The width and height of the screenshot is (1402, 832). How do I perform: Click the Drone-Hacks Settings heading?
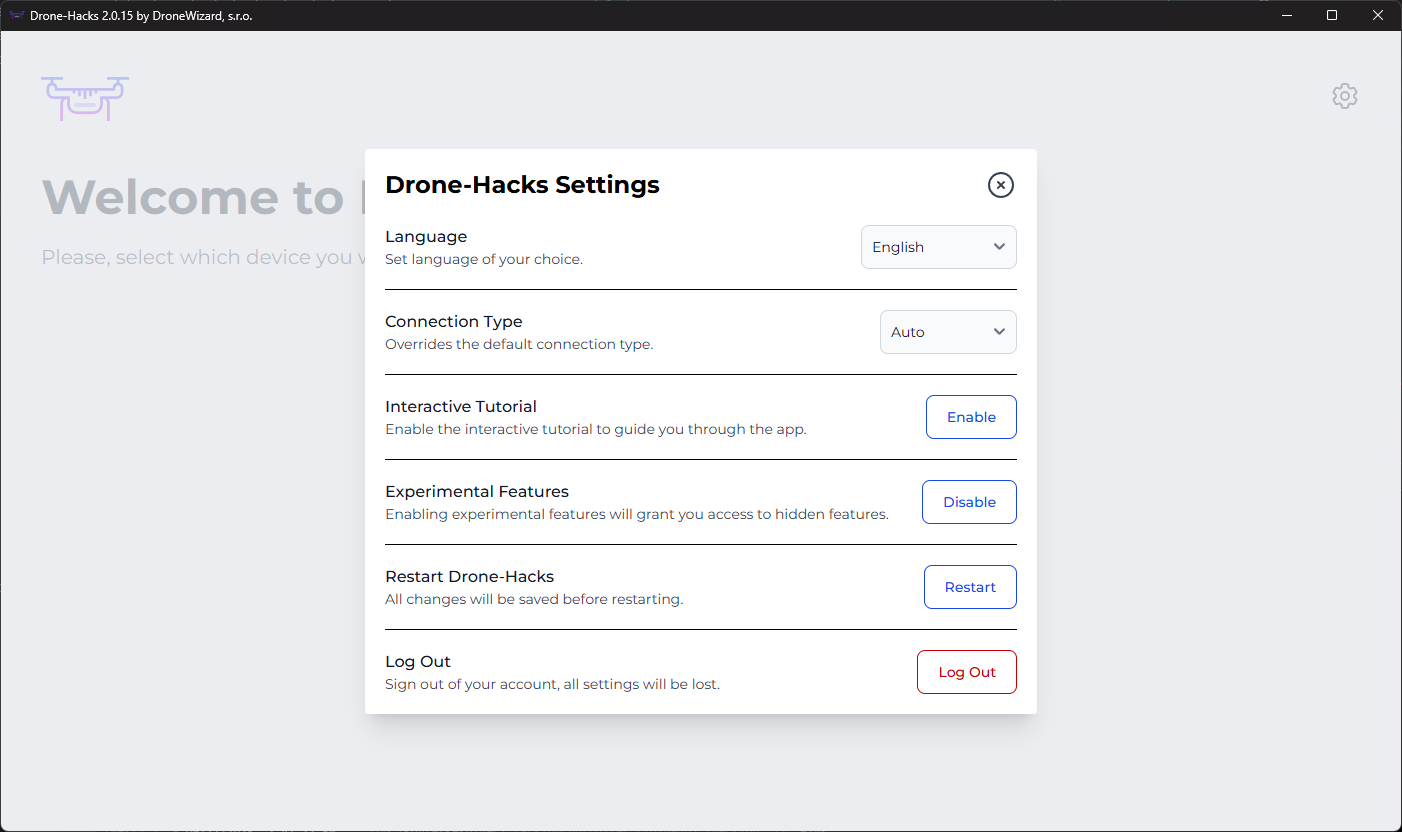pos(522,185)
